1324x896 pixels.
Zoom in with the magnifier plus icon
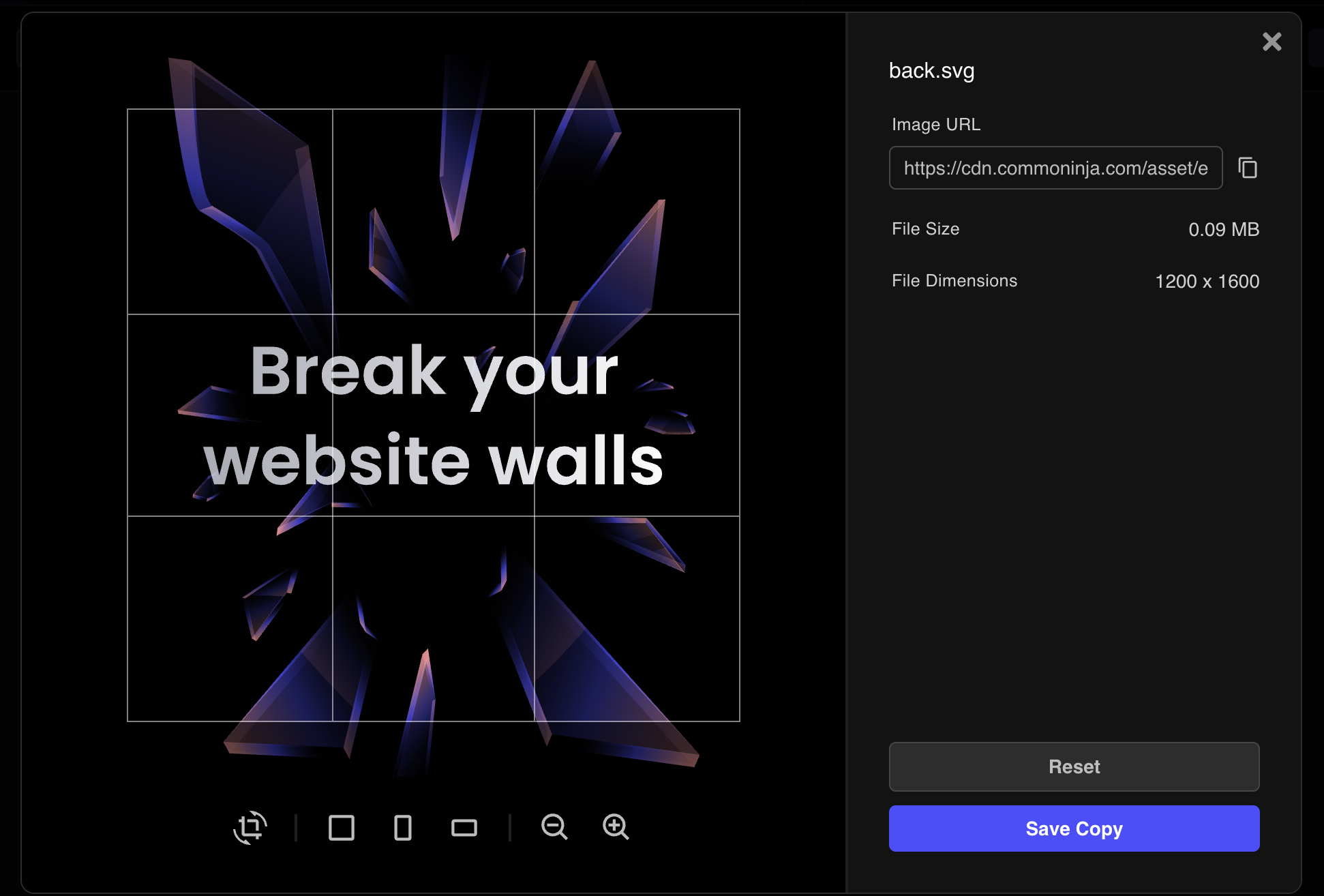[616, 827]
